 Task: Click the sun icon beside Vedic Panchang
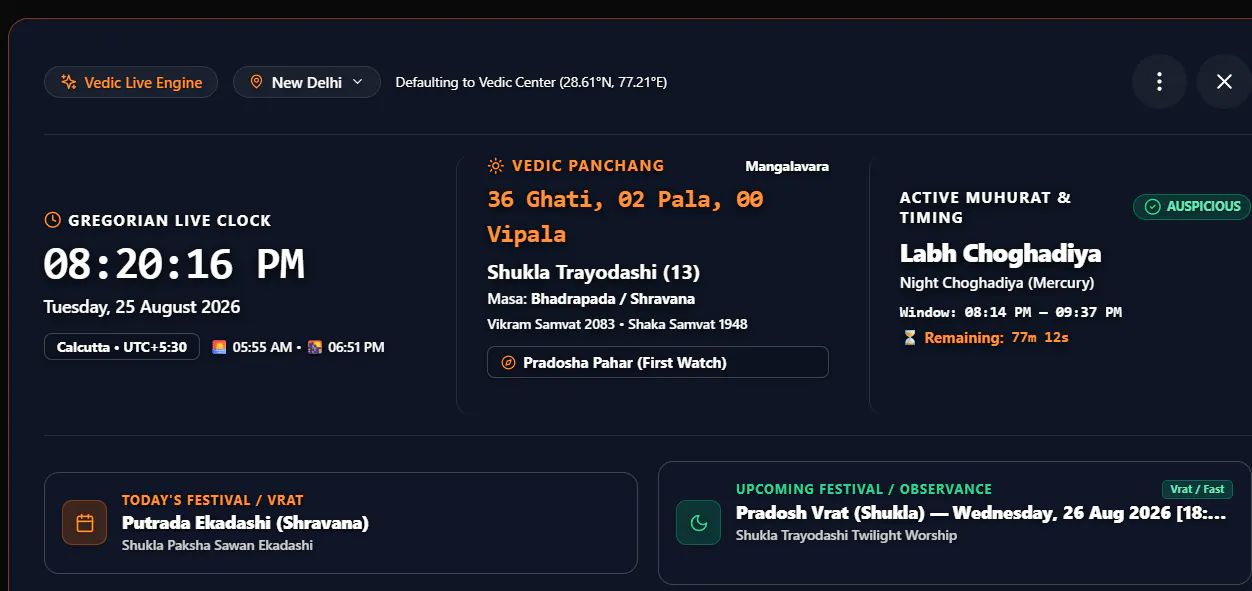click(496, 166)
